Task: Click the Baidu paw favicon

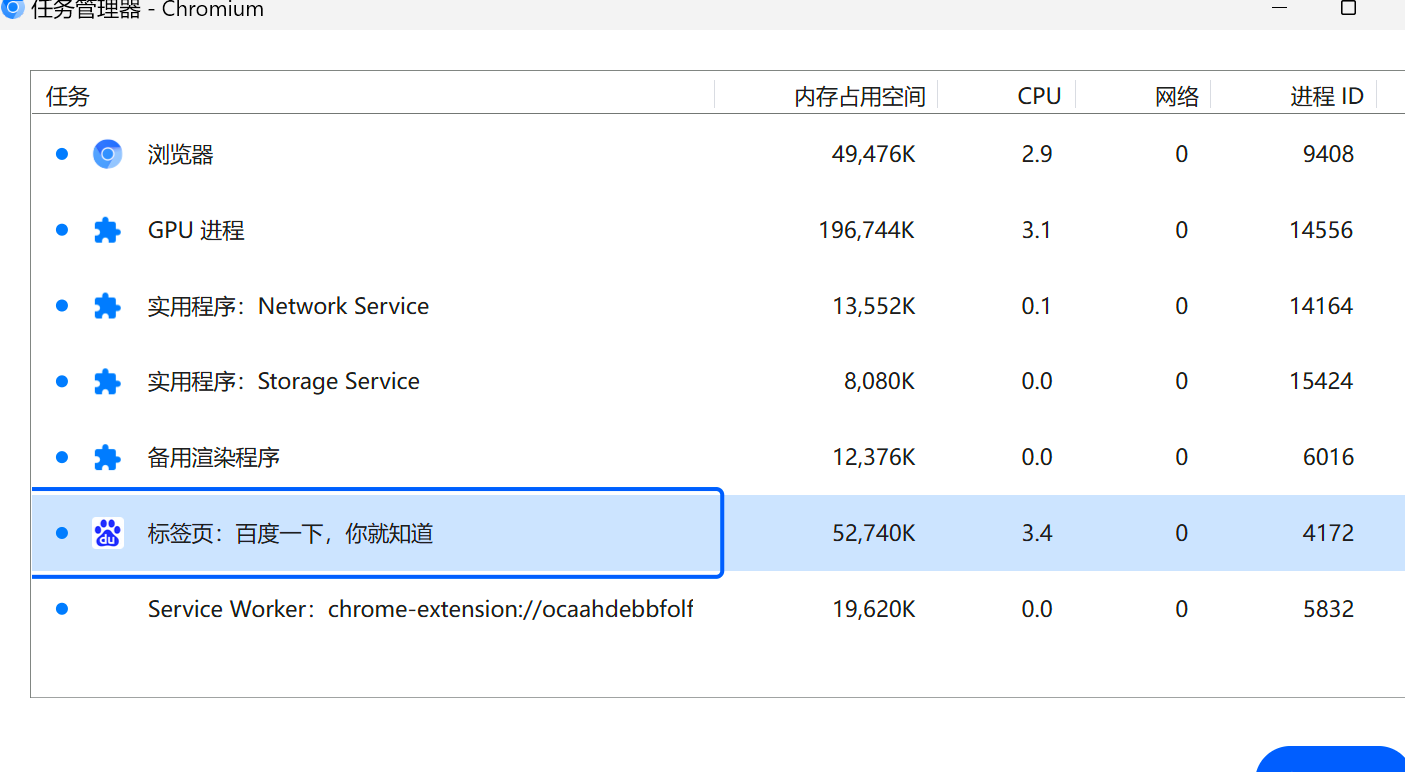Action: coord(107,533)
